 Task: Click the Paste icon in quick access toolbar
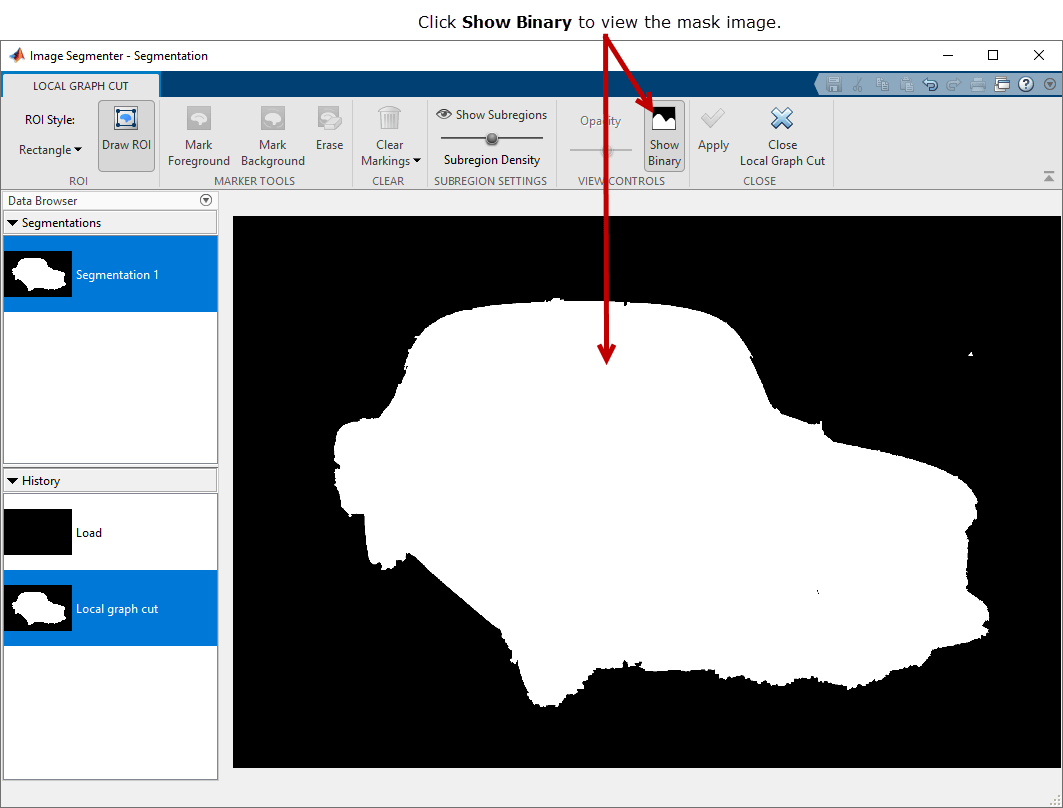[x=906, y=85]
